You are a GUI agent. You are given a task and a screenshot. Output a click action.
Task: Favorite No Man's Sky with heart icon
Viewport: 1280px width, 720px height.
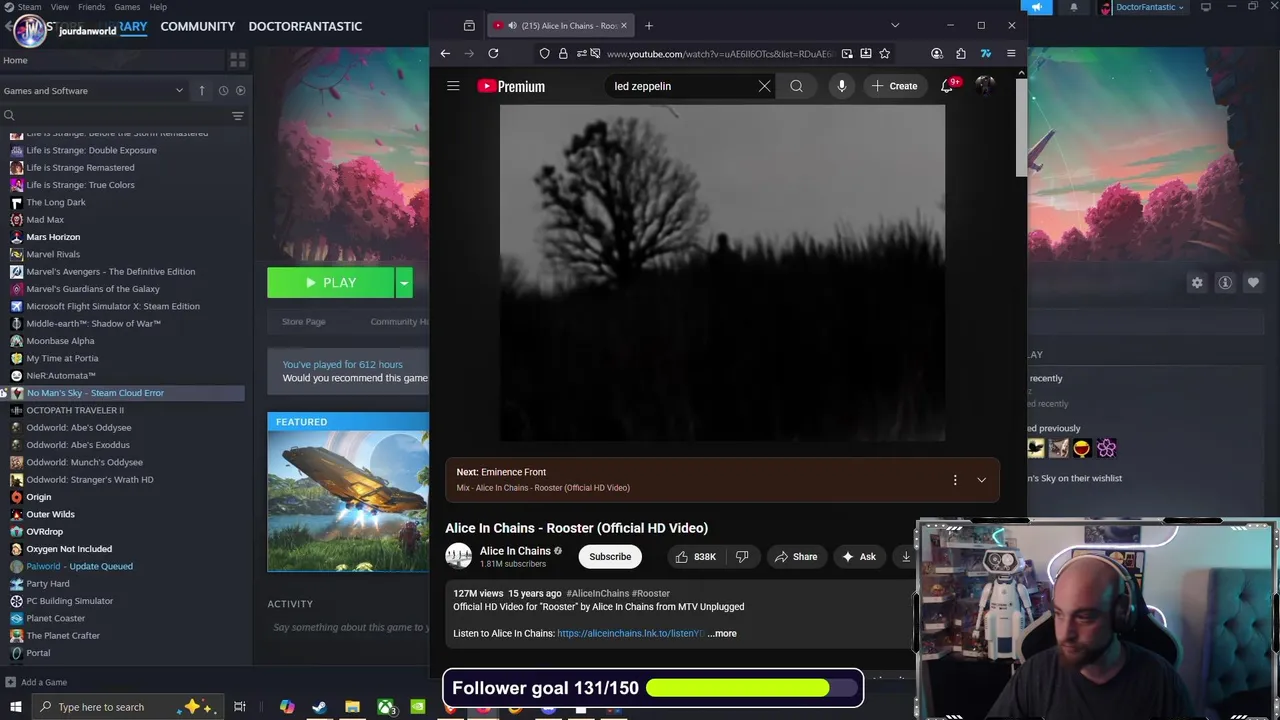(x=1253, y=283)
